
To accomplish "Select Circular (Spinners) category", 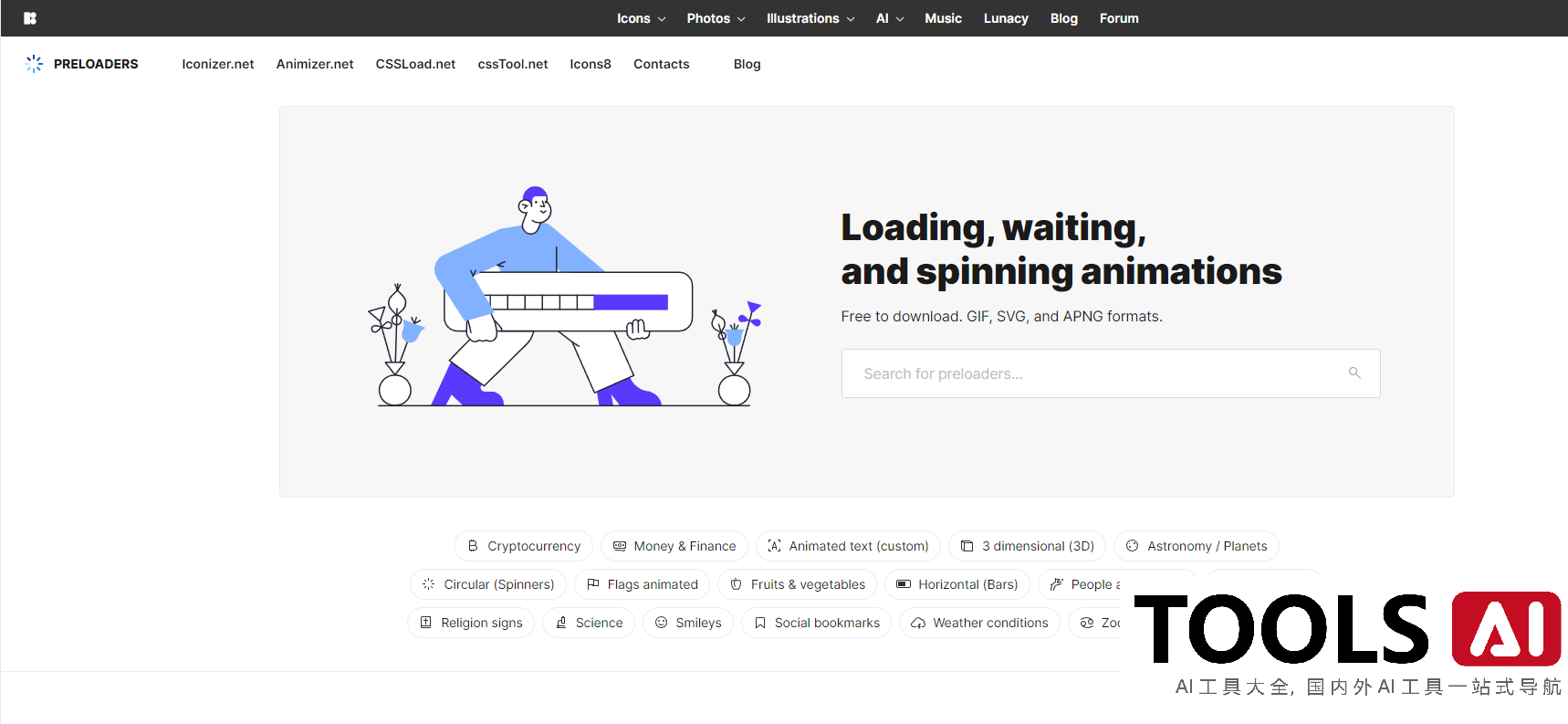I will pyautogui.click(x=488, y=584).
